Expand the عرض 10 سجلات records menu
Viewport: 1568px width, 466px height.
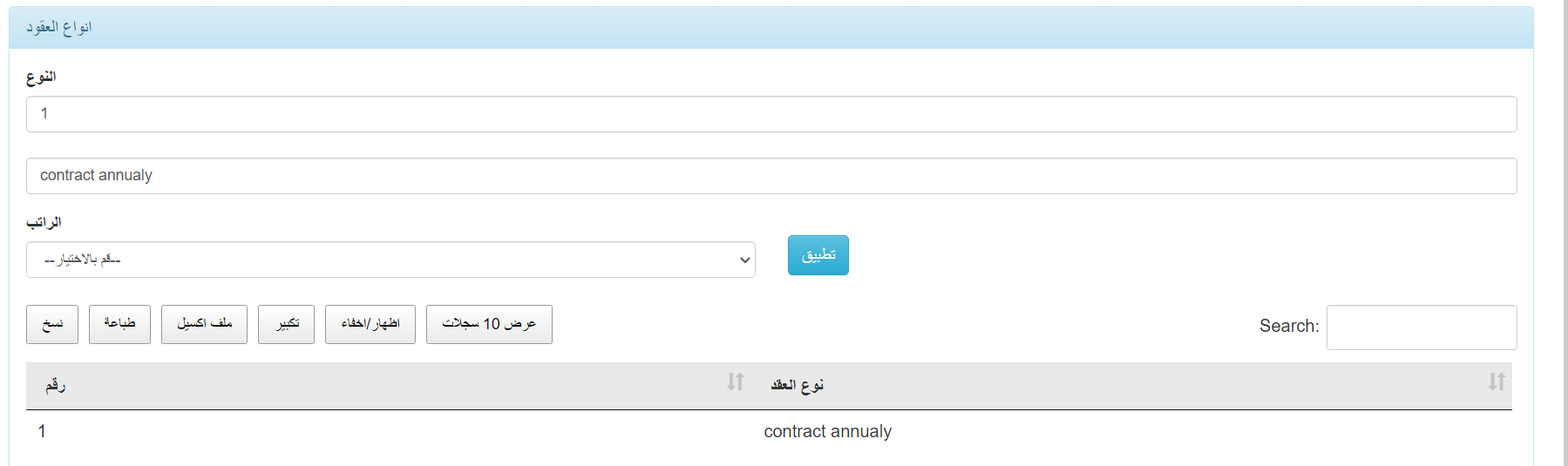point(489,324)
